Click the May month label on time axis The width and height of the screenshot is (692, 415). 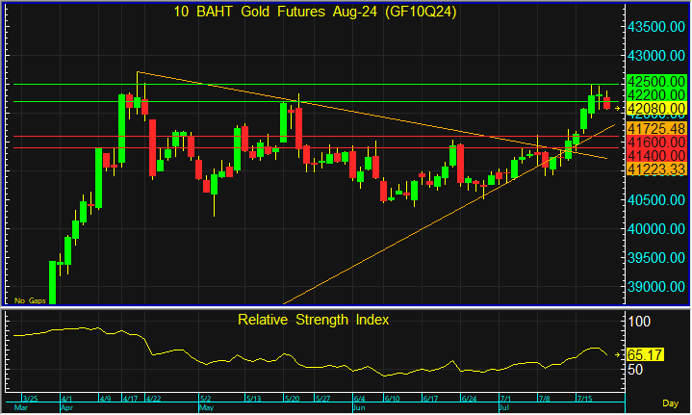click(204, 409)
